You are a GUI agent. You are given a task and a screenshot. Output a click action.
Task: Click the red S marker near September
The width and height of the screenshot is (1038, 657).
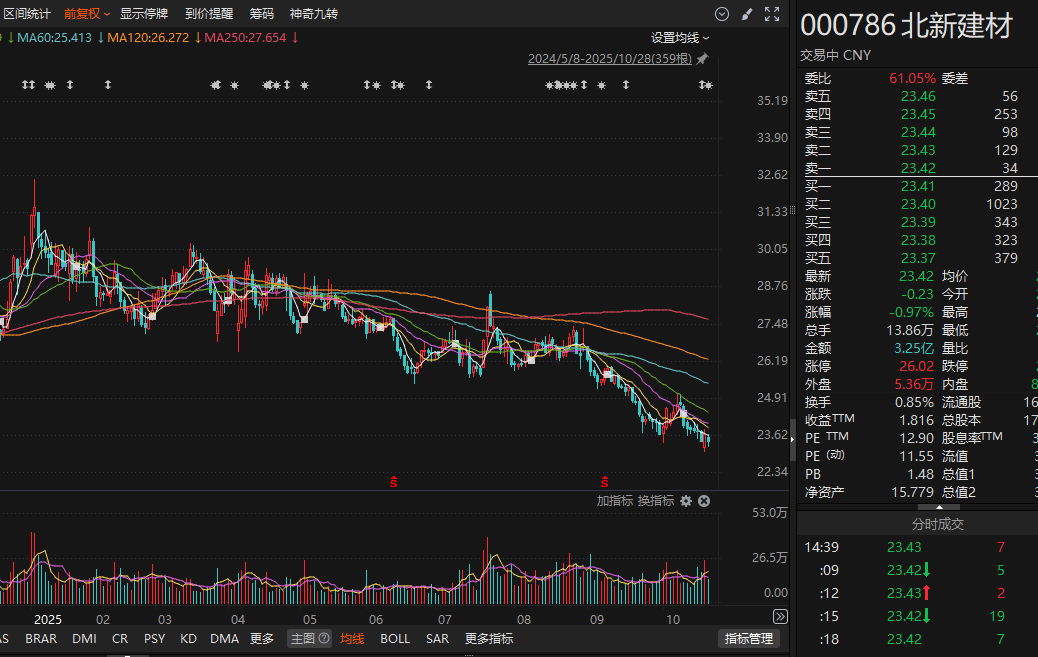(602, 481)
